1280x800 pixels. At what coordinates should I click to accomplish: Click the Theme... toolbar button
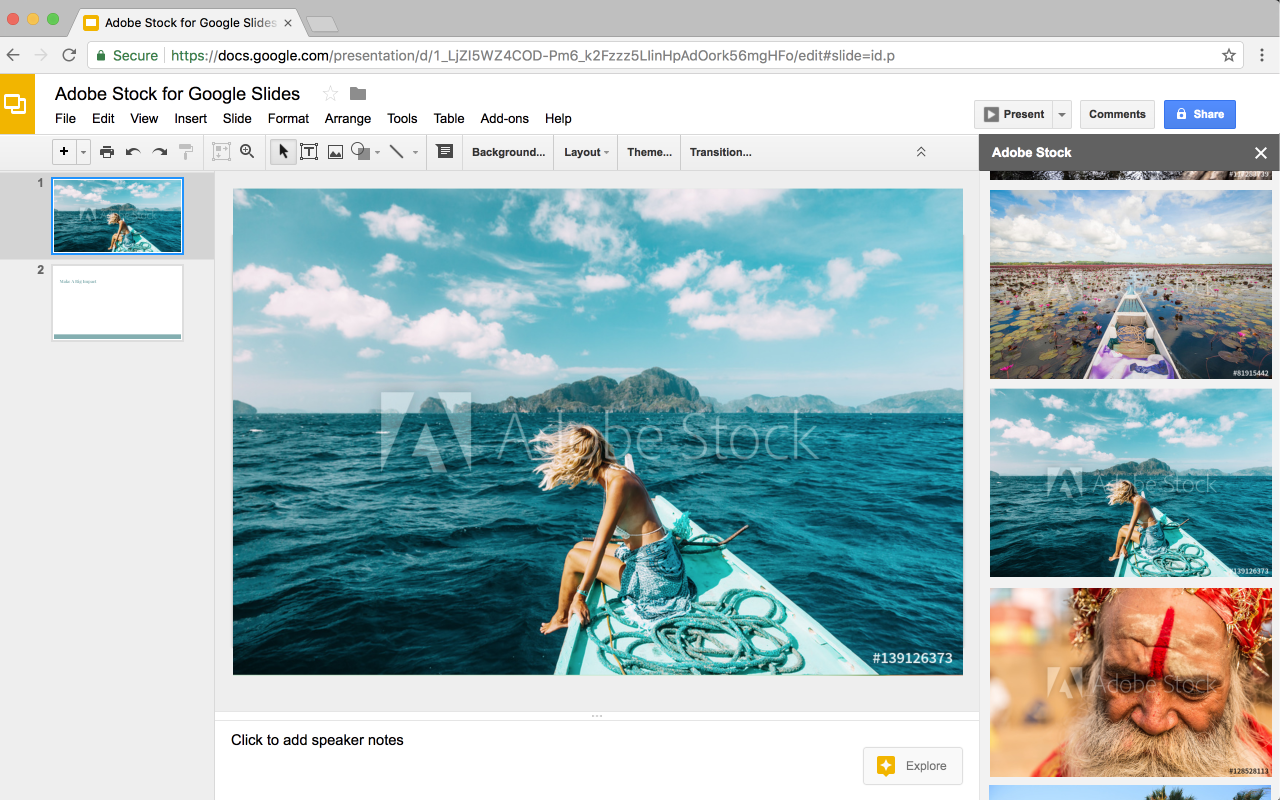[x=649, y=152]
